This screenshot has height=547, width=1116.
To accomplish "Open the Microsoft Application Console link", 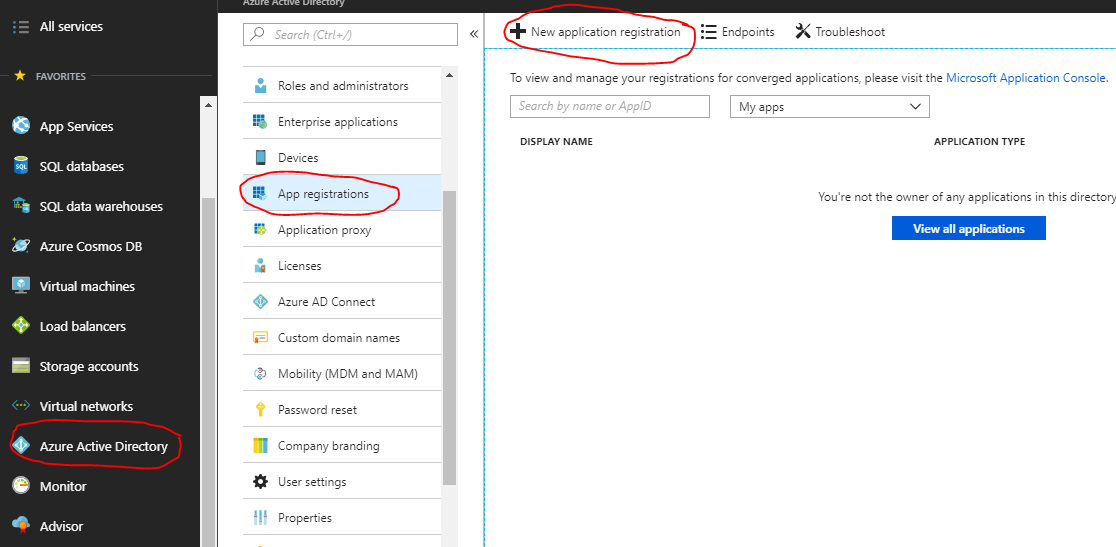I will pyautogui.click(x=1026, y=78).
